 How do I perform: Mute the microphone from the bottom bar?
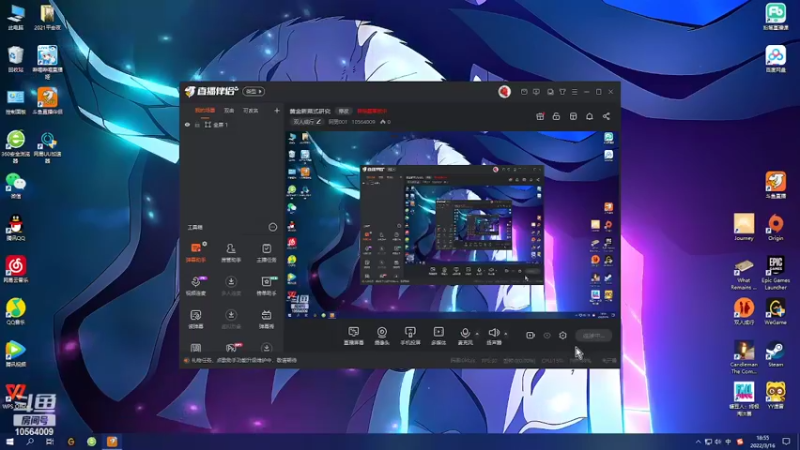coord(465,336)
